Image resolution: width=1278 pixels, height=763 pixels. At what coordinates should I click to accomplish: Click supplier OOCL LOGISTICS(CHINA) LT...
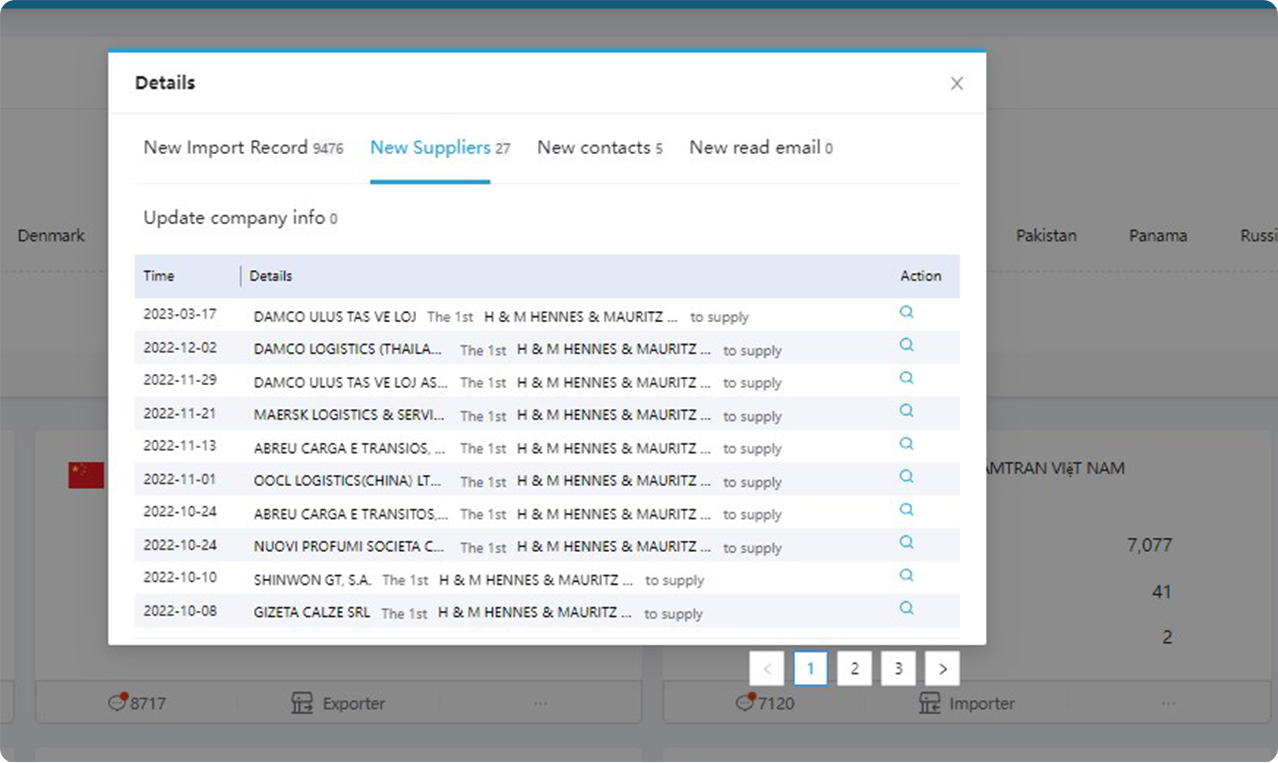(x=348, y=481)
